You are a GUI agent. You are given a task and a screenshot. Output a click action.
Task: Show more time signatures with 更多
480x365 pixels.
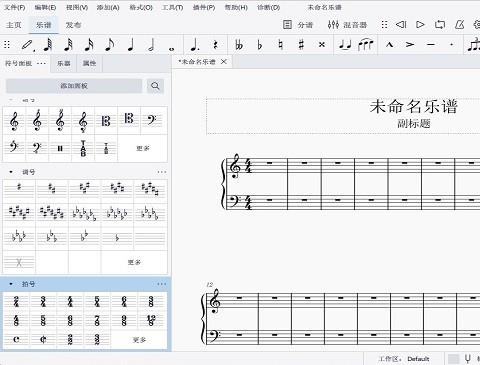pos(139,340)
